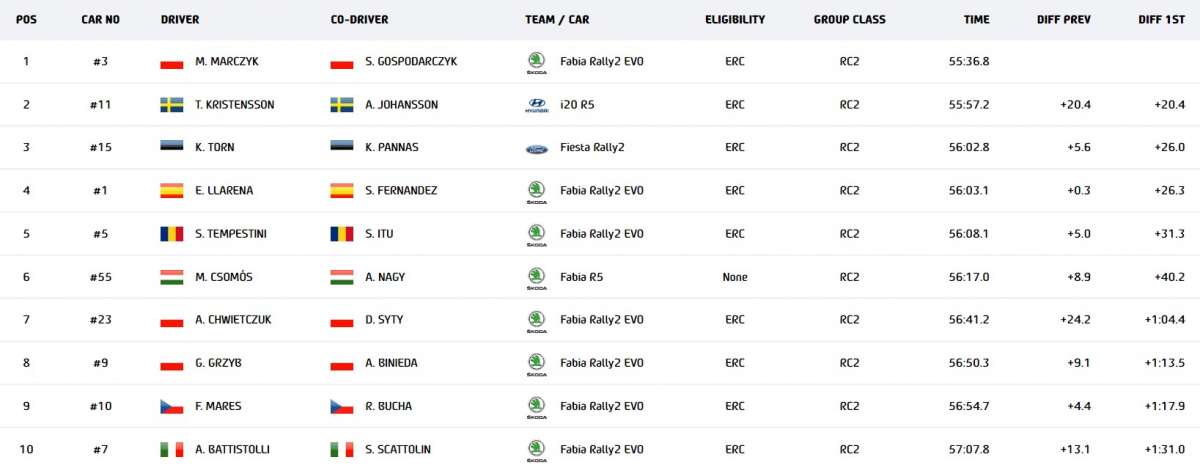Image resolution: width=1200 pixels, height=468 pixels.
Task: Sort by the TIME column header
Action: [976, 19]
